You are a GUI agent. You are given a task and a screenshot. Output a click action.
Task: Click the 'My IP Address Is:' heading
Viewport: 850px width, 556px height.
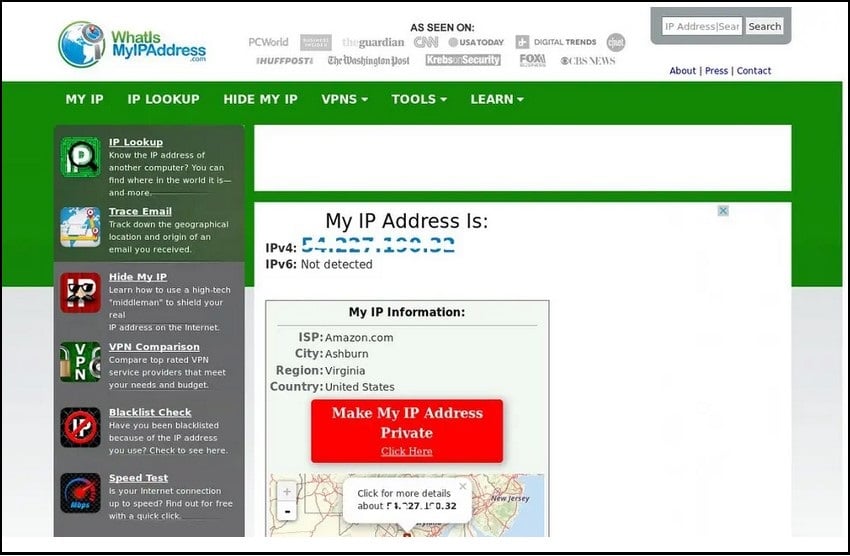(407, 221)
